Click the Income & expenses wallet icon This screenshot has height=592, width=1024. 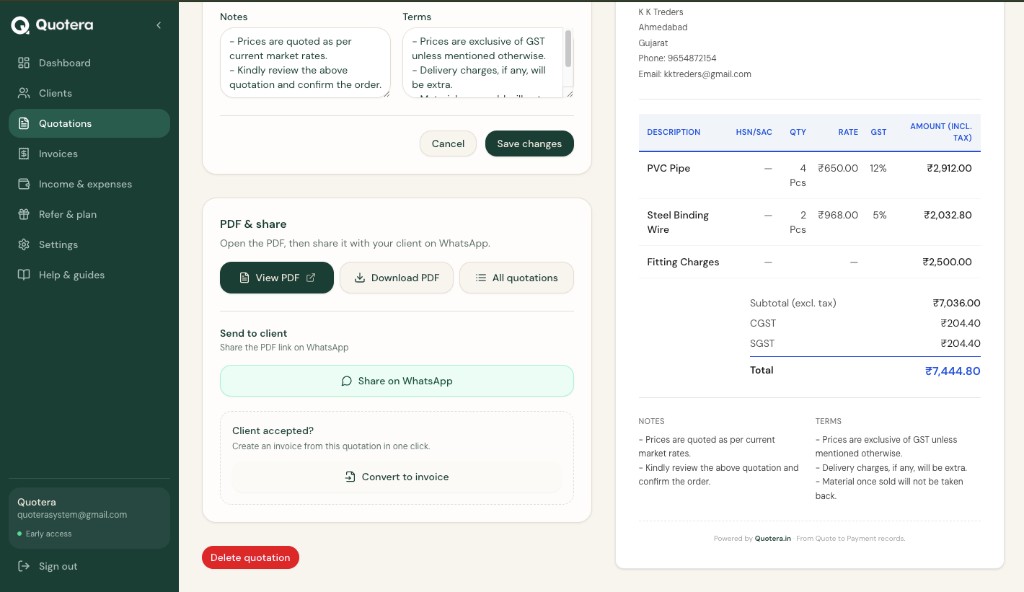click(24, 184)
